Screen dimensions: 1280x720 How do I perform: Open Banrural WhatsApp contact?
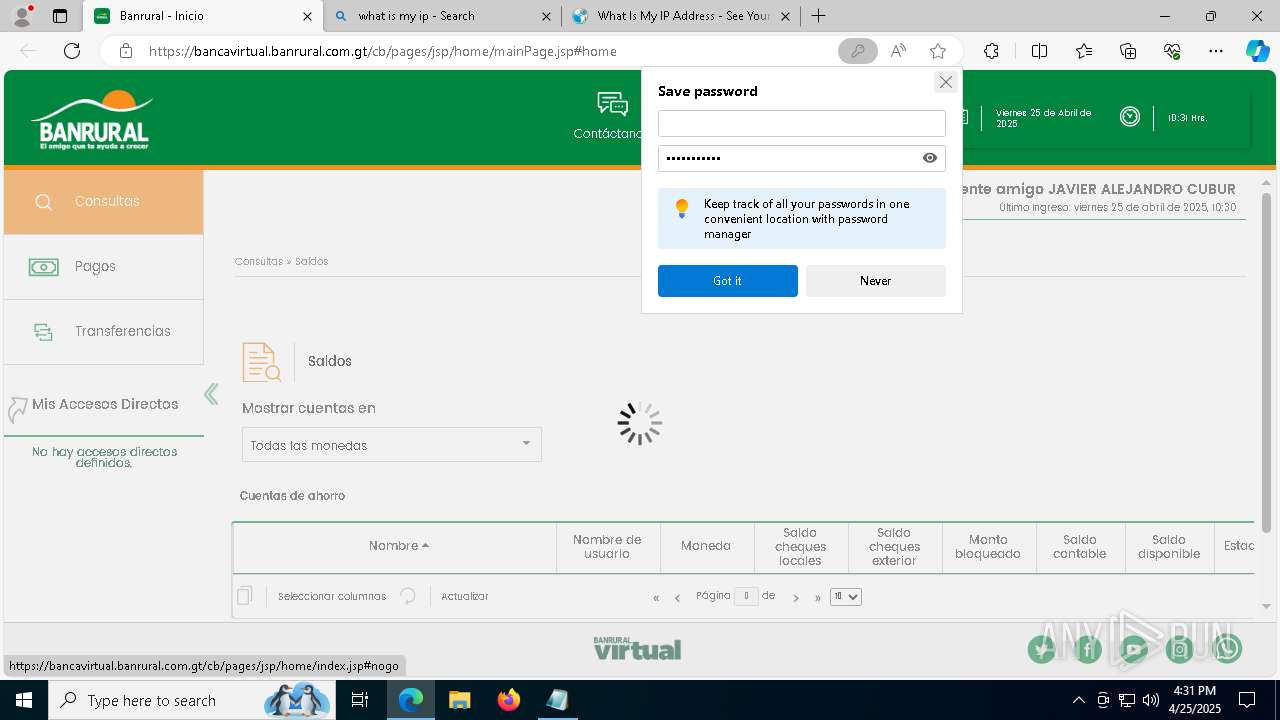(x=1227, y=649)
